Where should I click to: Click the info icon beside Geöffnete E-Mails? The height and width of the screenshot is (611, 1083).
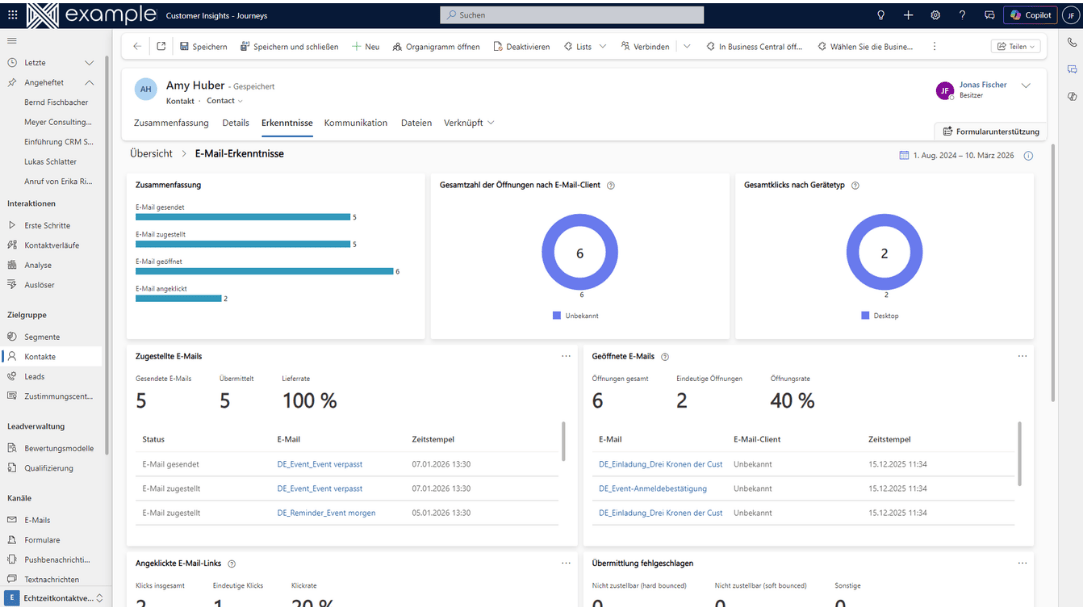[665, 357]
